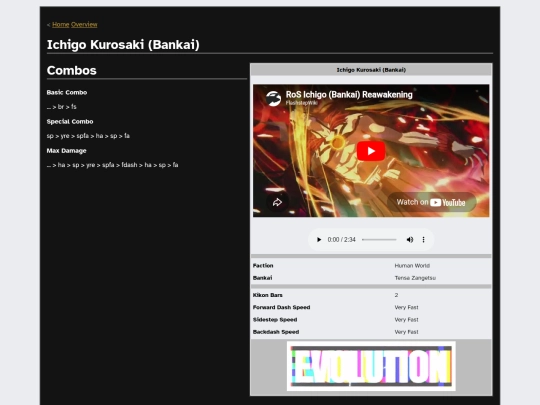The image size is (540, 405).
Task: Select the Max Damage heading
Action: pyautogui.click(x=66, y=151)
